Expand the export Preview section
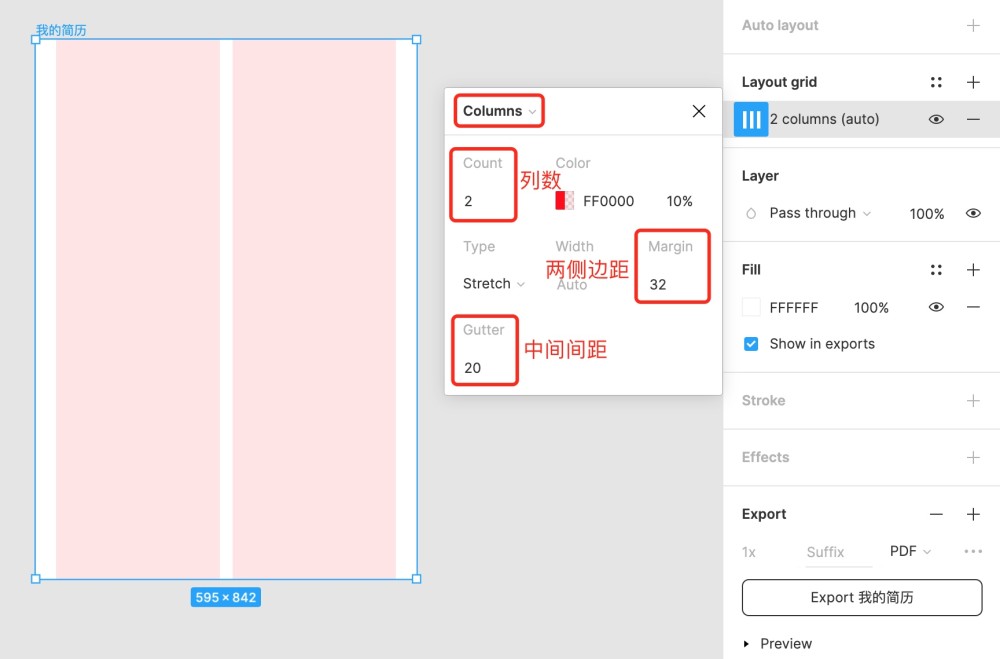The width and height of the screenshot is (1000, 659). [746, 644]
